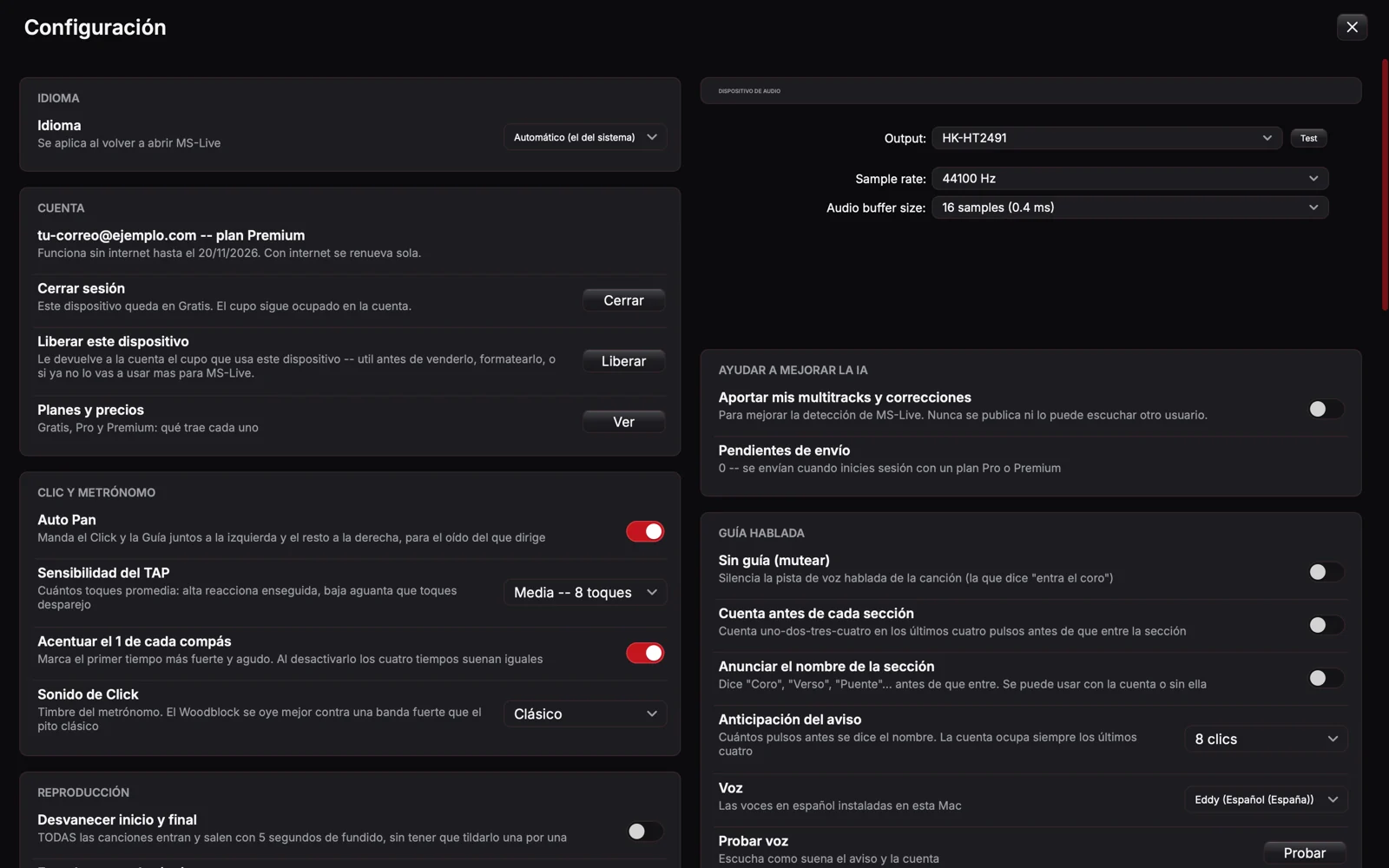Image resolution: width=1389 pixels, height=868 pixels.
Task: Enable Aportar mis multitracks y correcciones
Action: coord(1326,409)
